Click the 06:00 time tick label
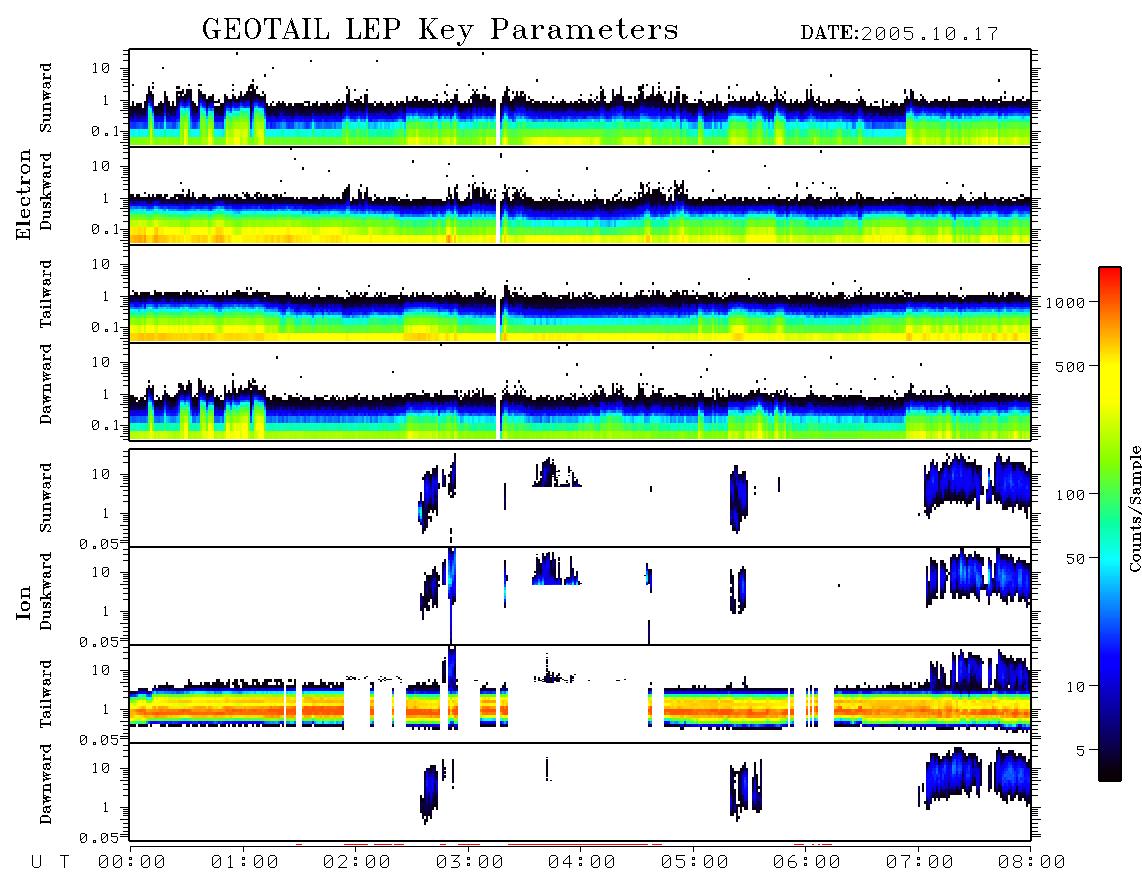1142x880 pixels. pos(807,862)
